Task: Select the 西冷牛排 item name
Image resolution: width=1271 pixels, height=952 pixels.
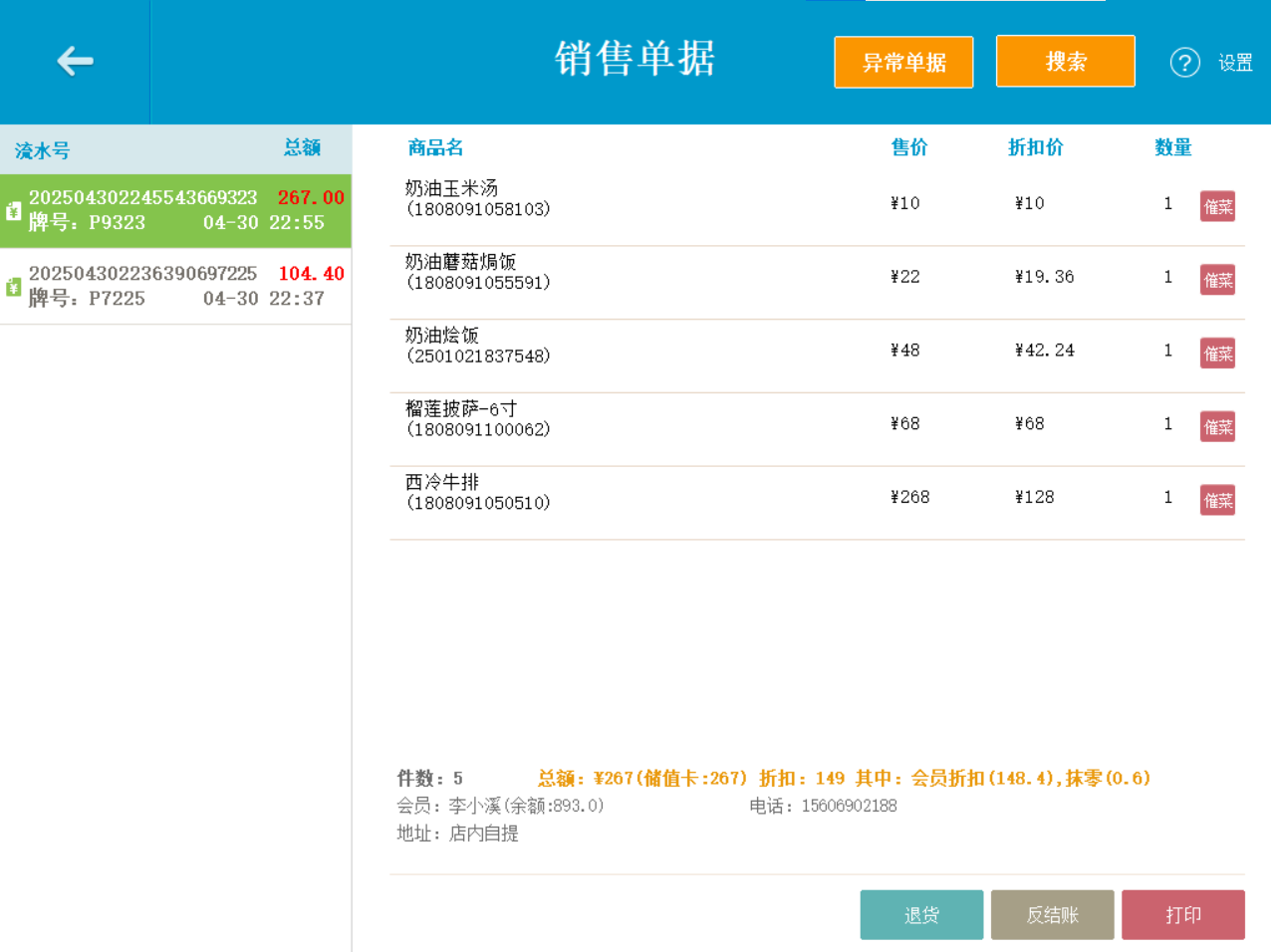Action: tap(442, 482)
